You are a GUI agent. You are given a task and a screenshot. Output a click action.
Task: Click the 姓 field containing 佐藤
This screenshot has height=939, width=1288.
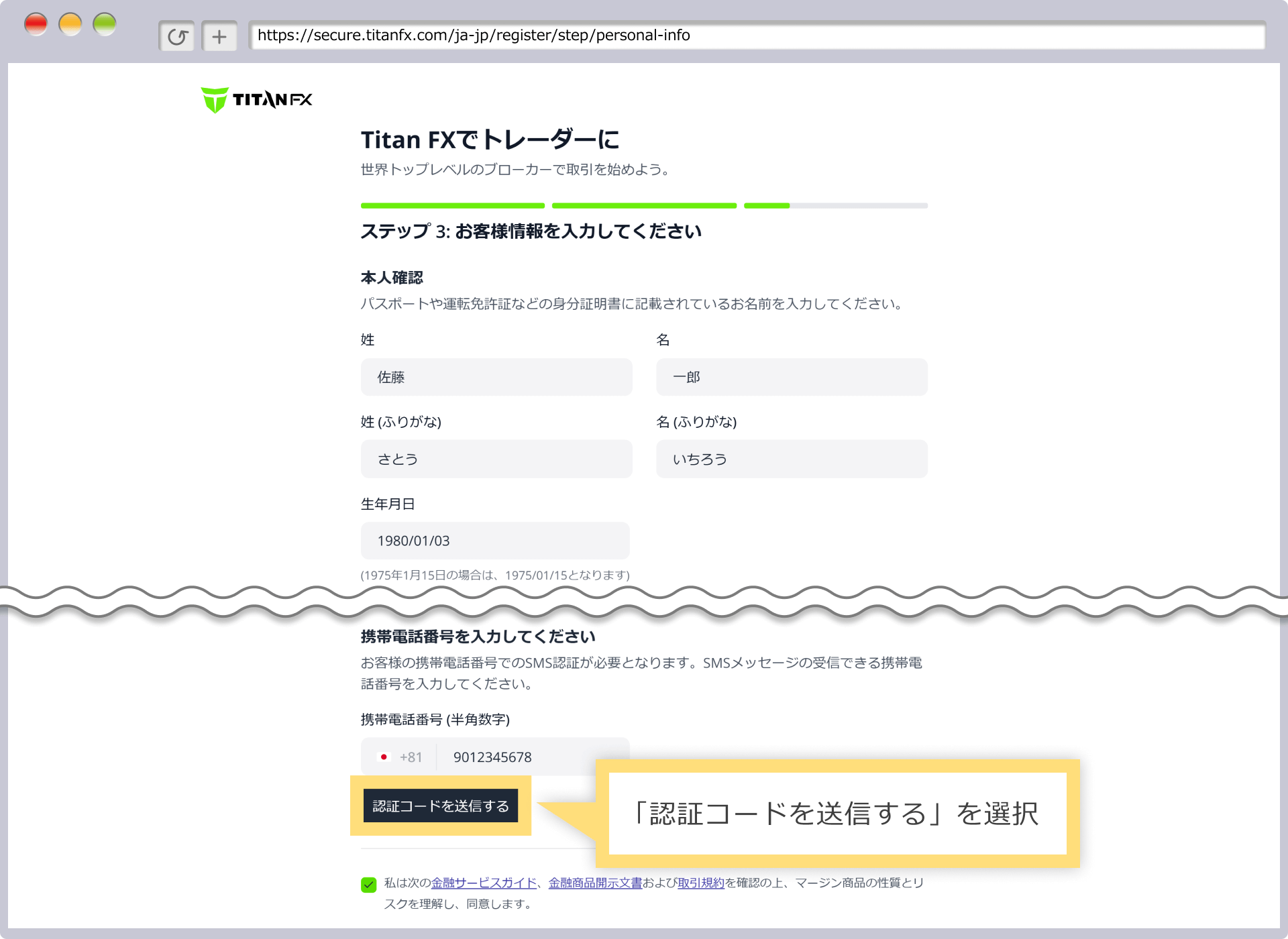(x=496, y=377)
